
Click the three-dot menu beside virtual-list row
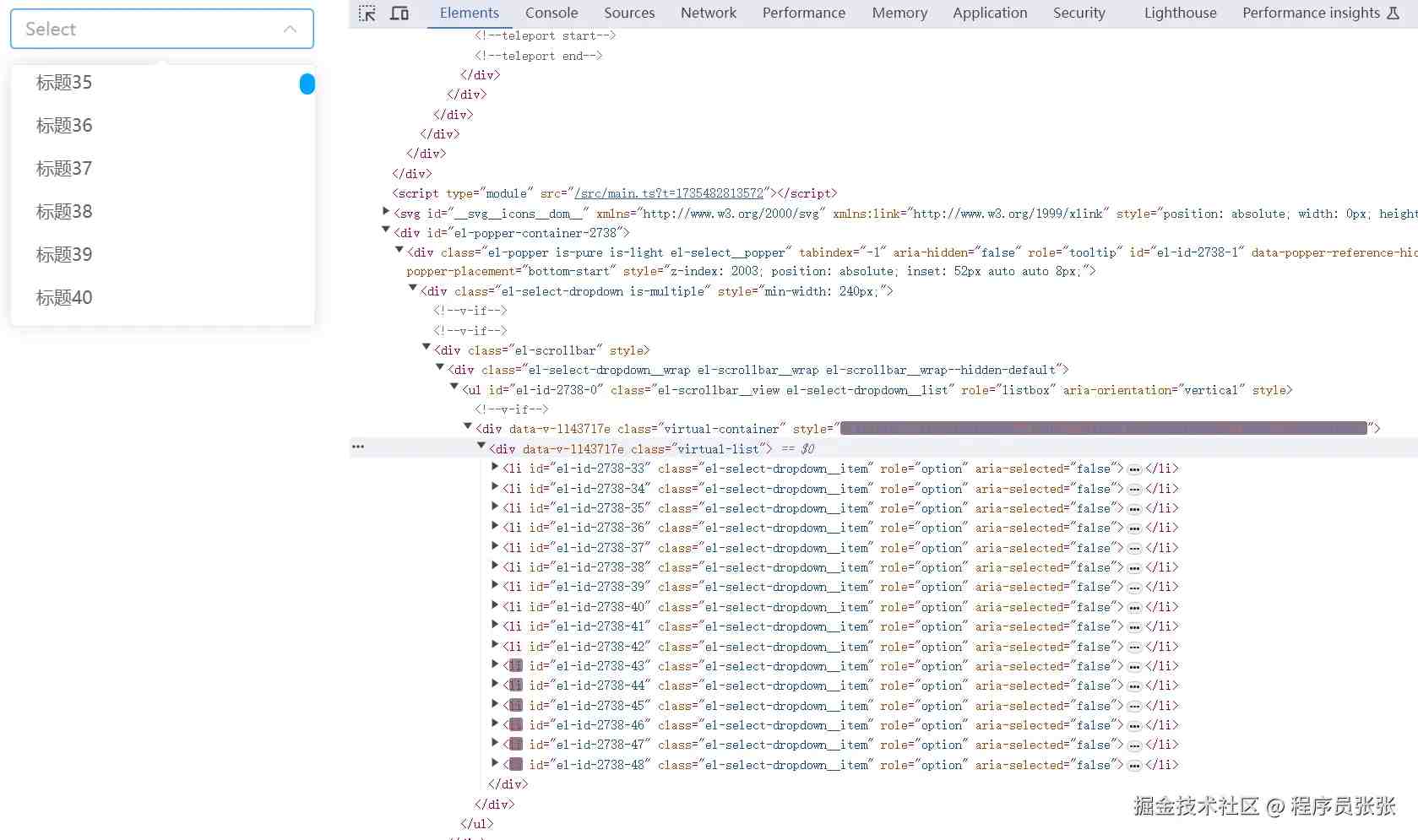pos(358,447)
